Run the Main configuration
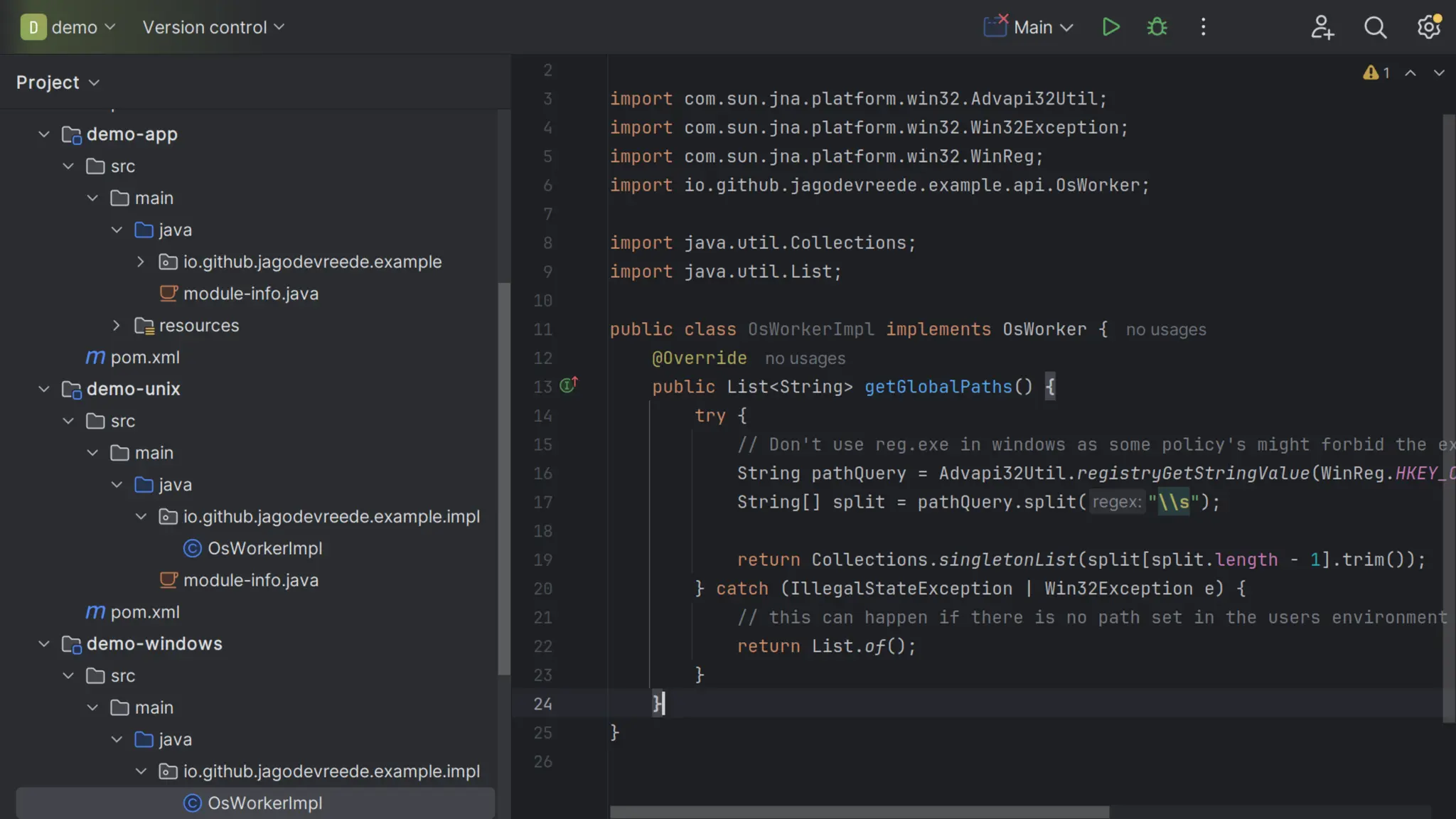 (x=1110, y=27)
